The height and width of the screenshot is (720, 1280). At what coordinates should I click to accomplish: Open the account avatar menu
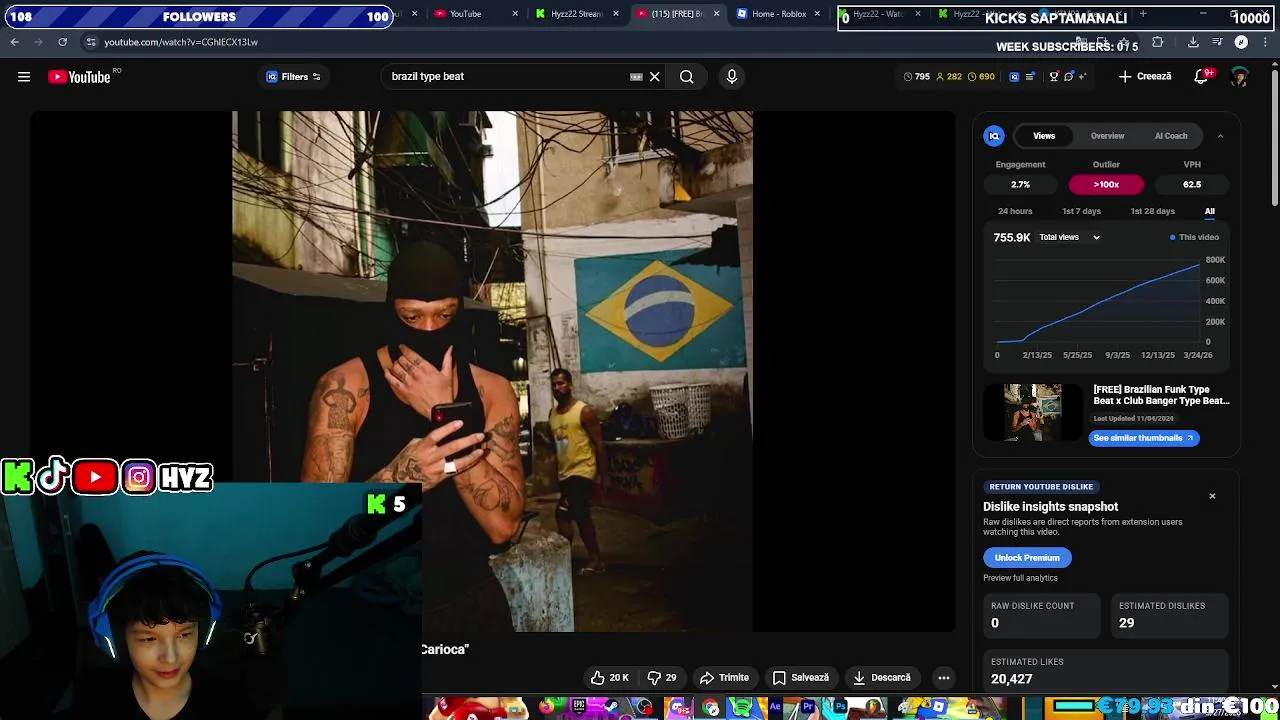pos(1240,76)
